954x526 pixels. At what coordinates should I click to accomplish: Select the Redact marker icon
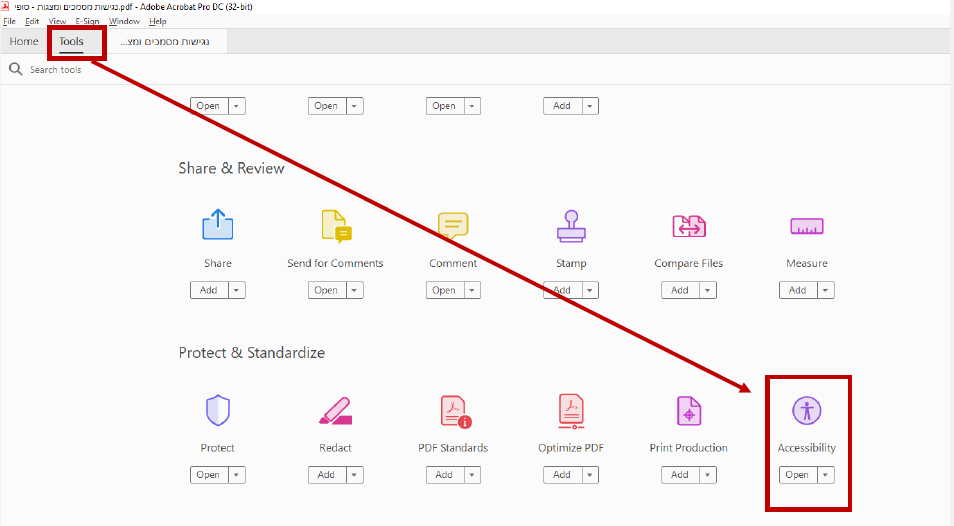coord(335,411)
